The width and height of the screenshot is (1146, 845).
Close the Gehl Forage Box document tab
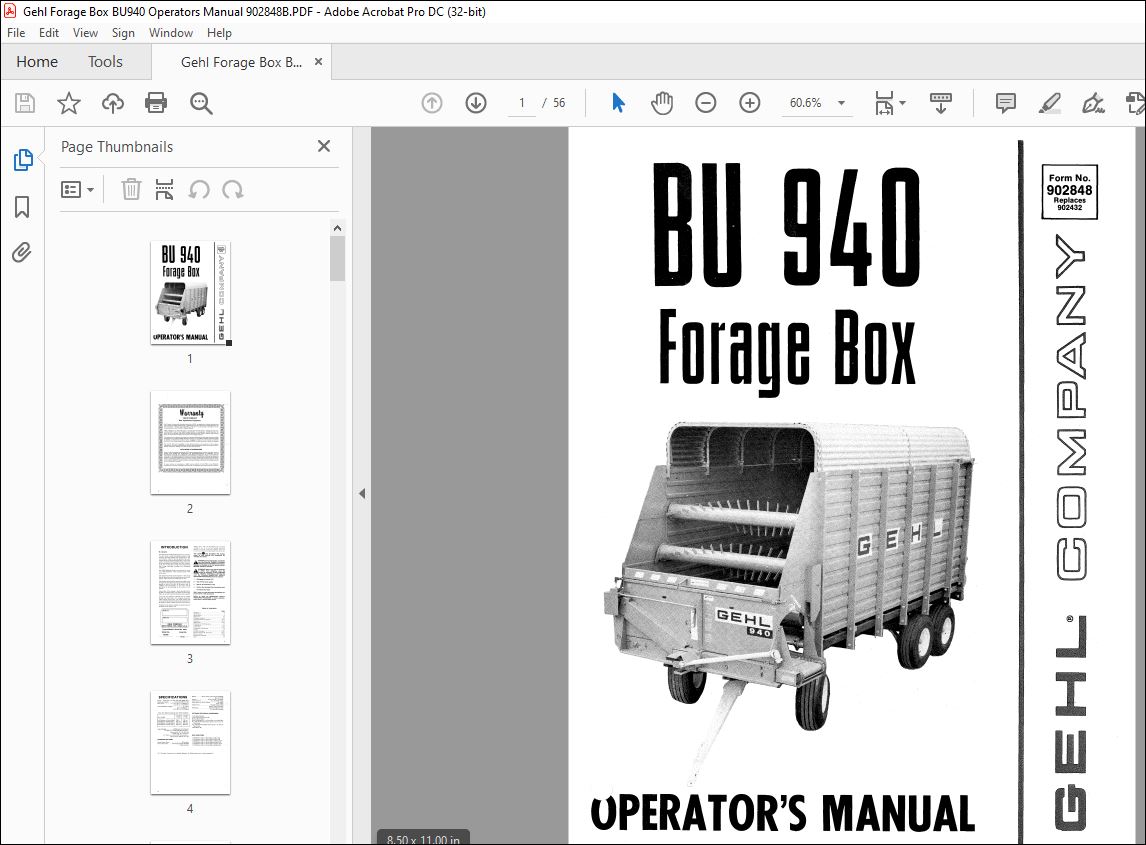click(x=319, y=62)
